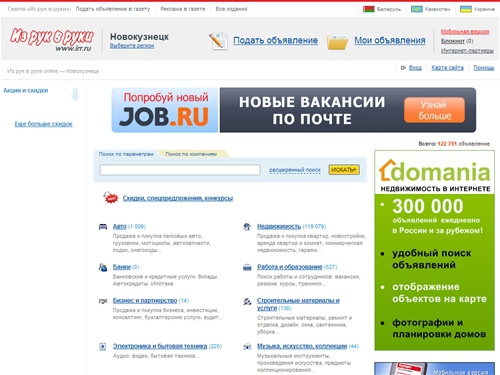Click the folder icon beside Мои объявления
The width and height of the screenshot is (500, 375).
point(337,42)
